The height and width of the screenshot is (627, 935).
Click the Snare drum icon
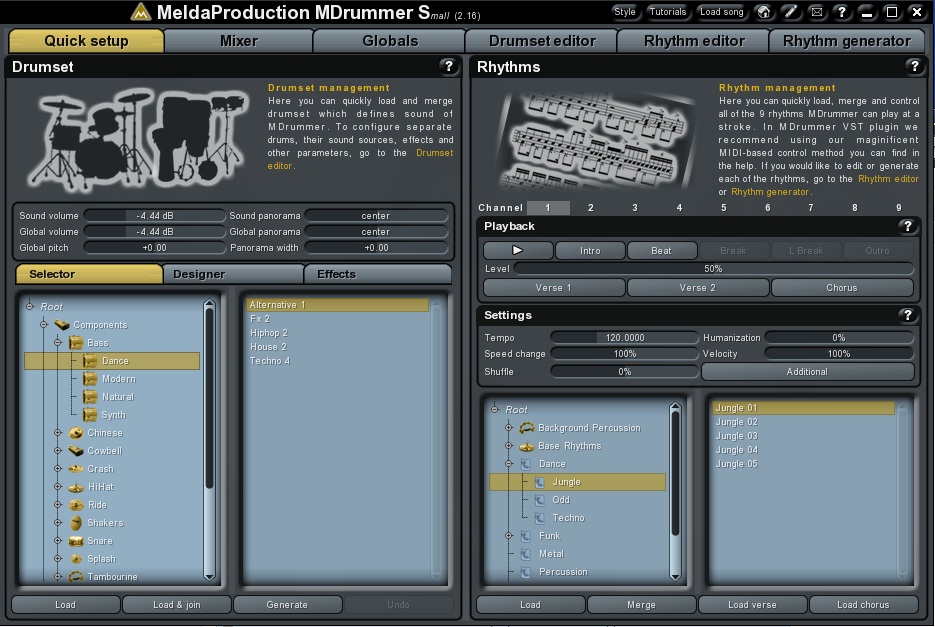coord(76,541)
